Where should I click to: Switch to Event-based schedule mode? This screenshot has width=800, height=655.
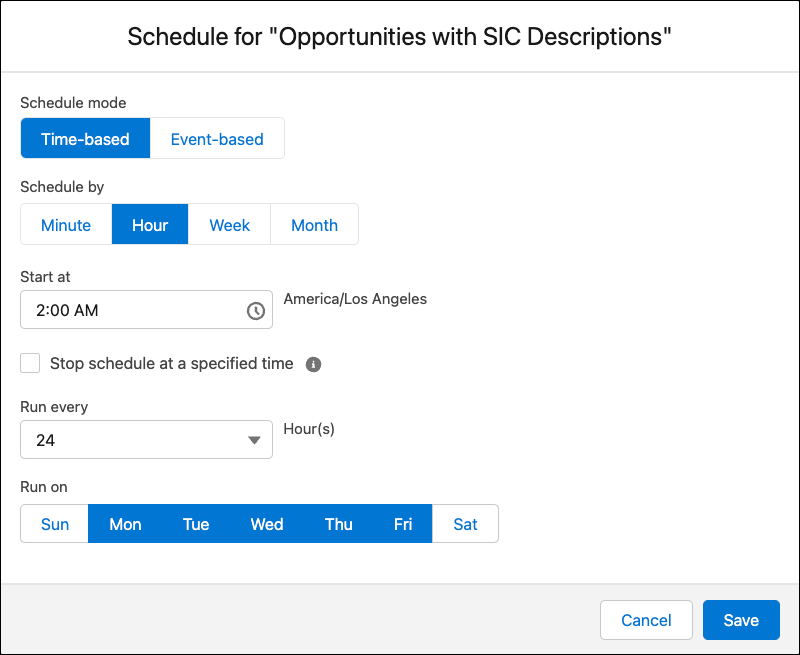(x=217, y=138)
